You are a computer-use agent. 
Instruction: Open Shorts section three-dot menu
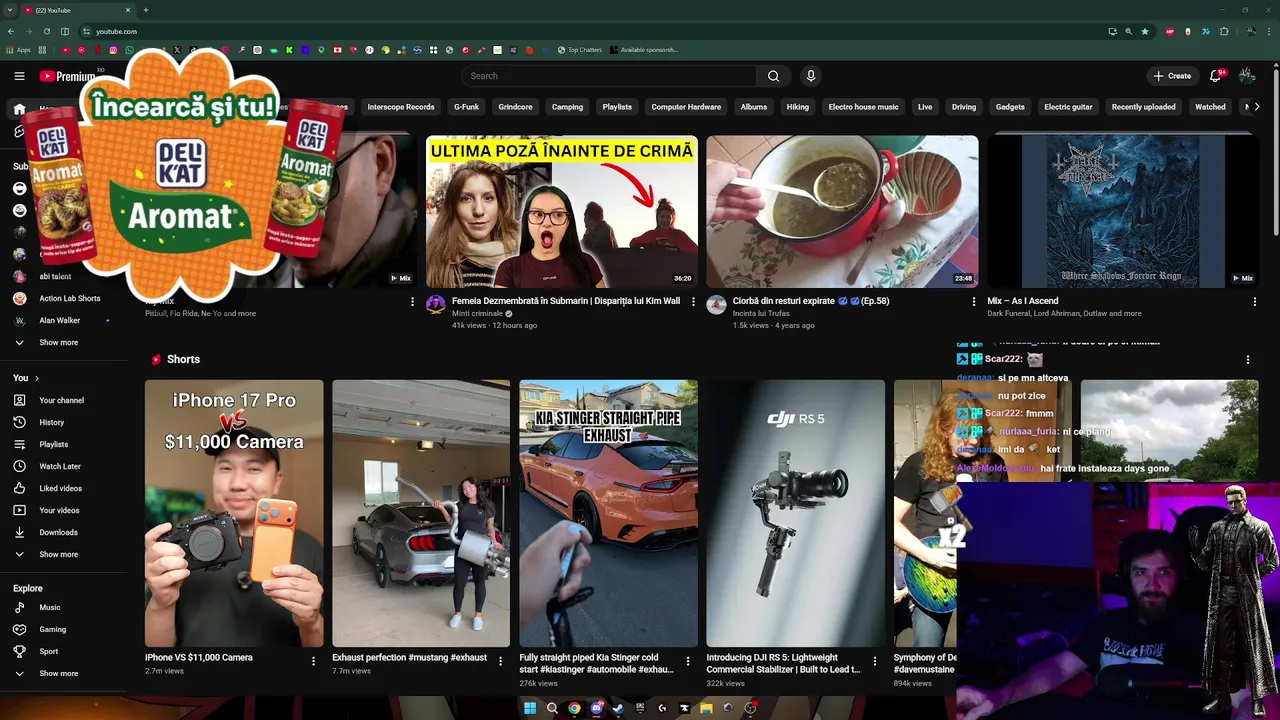point(1247,359)
